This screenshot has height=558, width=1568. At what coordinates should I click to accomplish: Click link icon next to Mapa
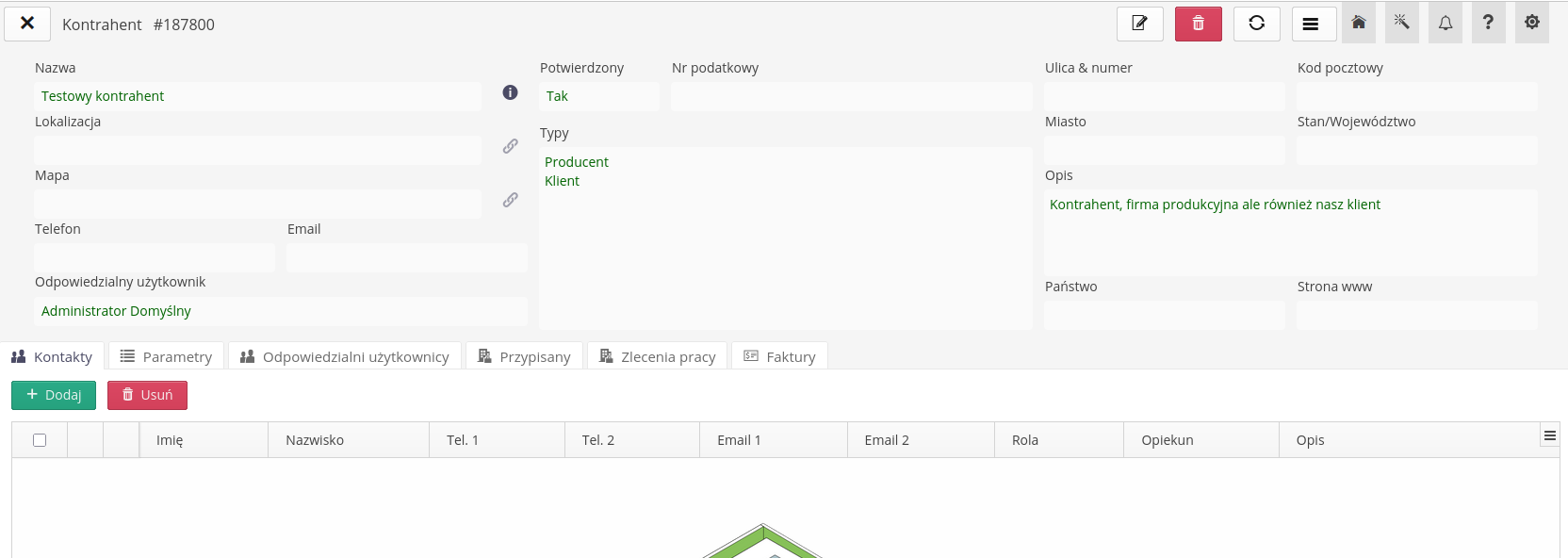[510, 200]
